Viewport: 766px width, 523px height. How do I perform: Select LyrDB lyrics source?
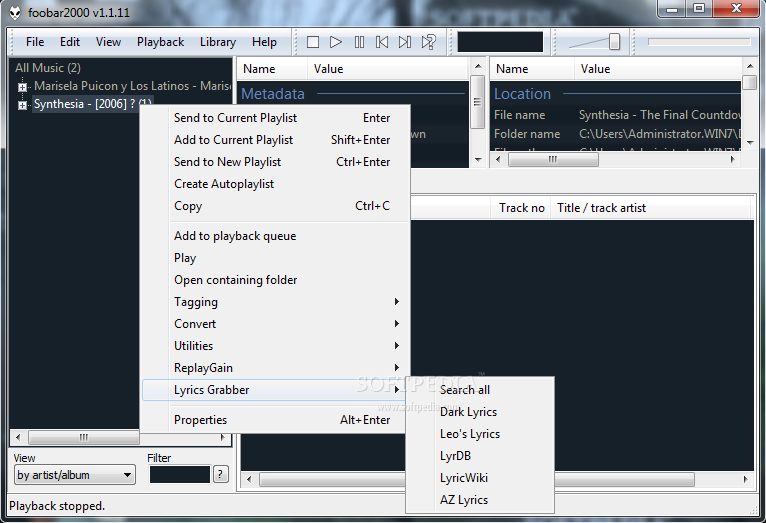pyautogui.click(x=480, y=456)
